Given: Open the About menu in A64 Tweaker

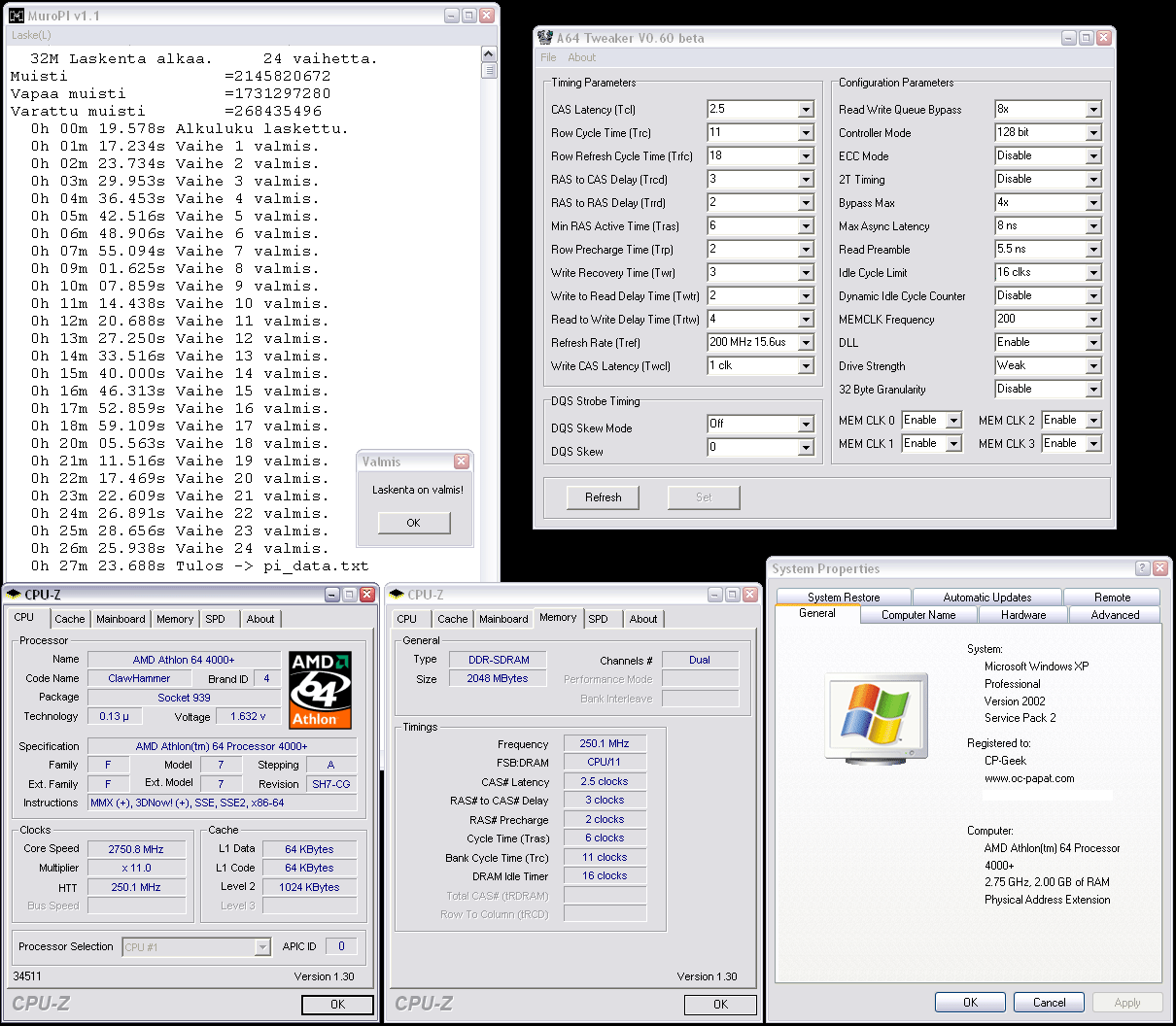Looking at the screenshot, I should point(582,57).
